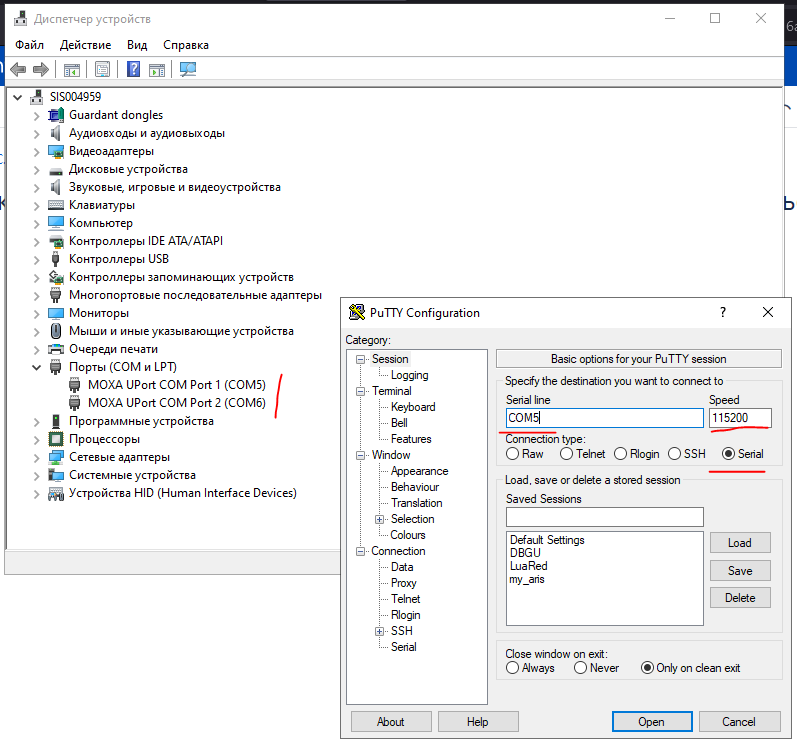Click the About button in PuTTY
Screen dimensions: 797x746
tap(391, 722)
